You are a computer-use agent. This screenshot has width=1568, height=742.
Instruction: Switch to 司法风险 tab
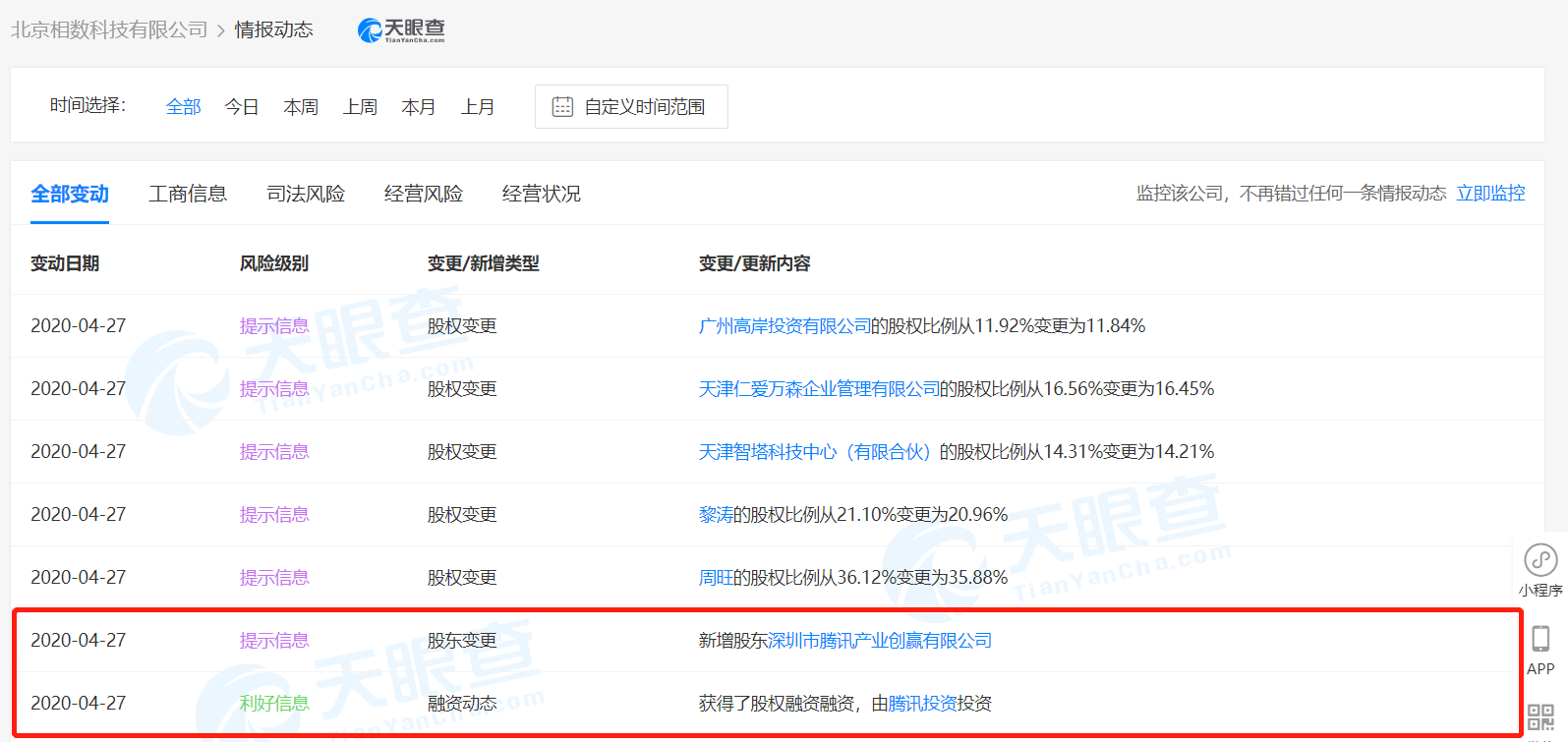pyautogui.click(x=306, y=194)
